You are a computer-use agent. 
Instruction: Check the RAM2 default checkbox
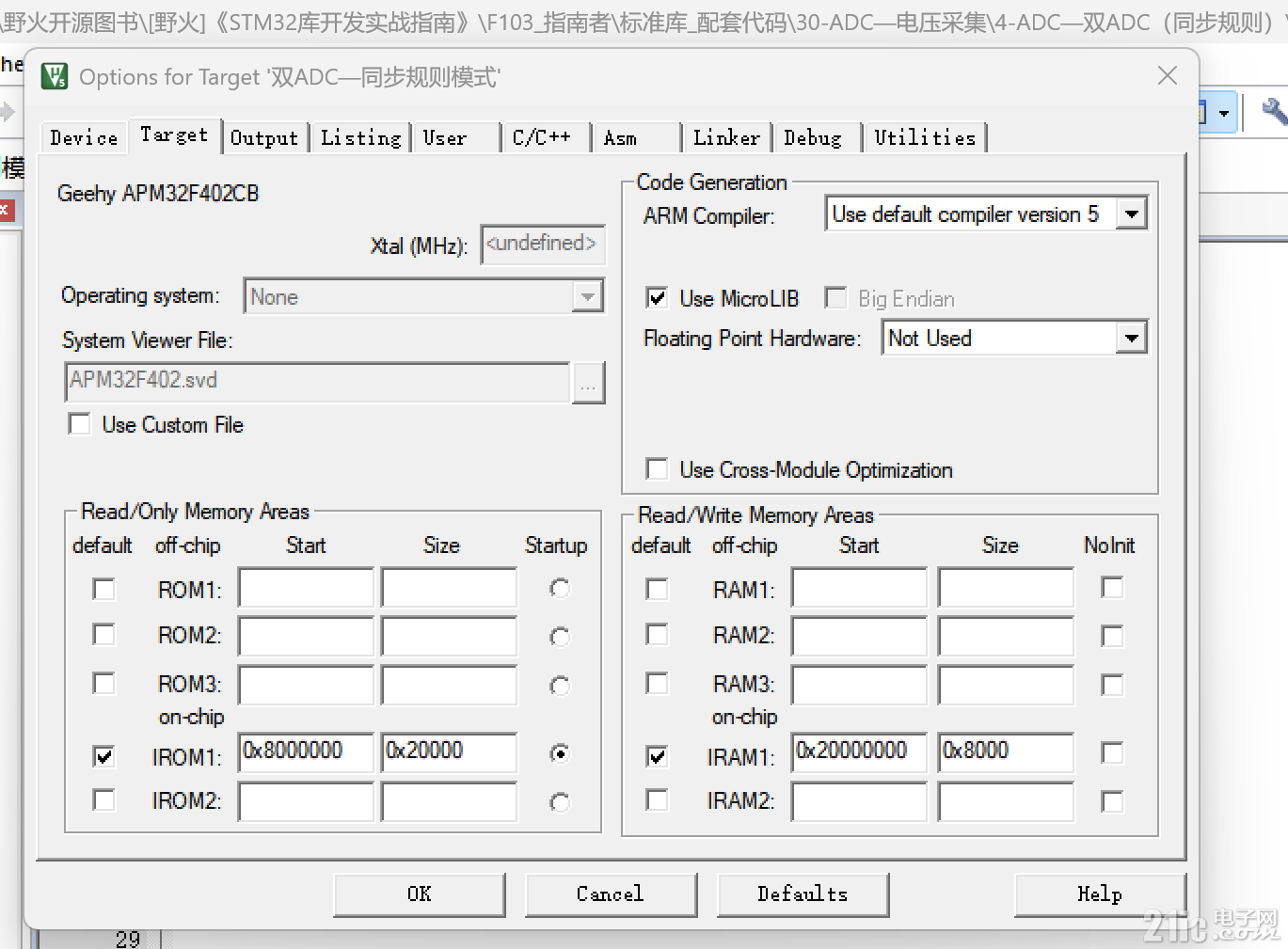click(657, 635)
